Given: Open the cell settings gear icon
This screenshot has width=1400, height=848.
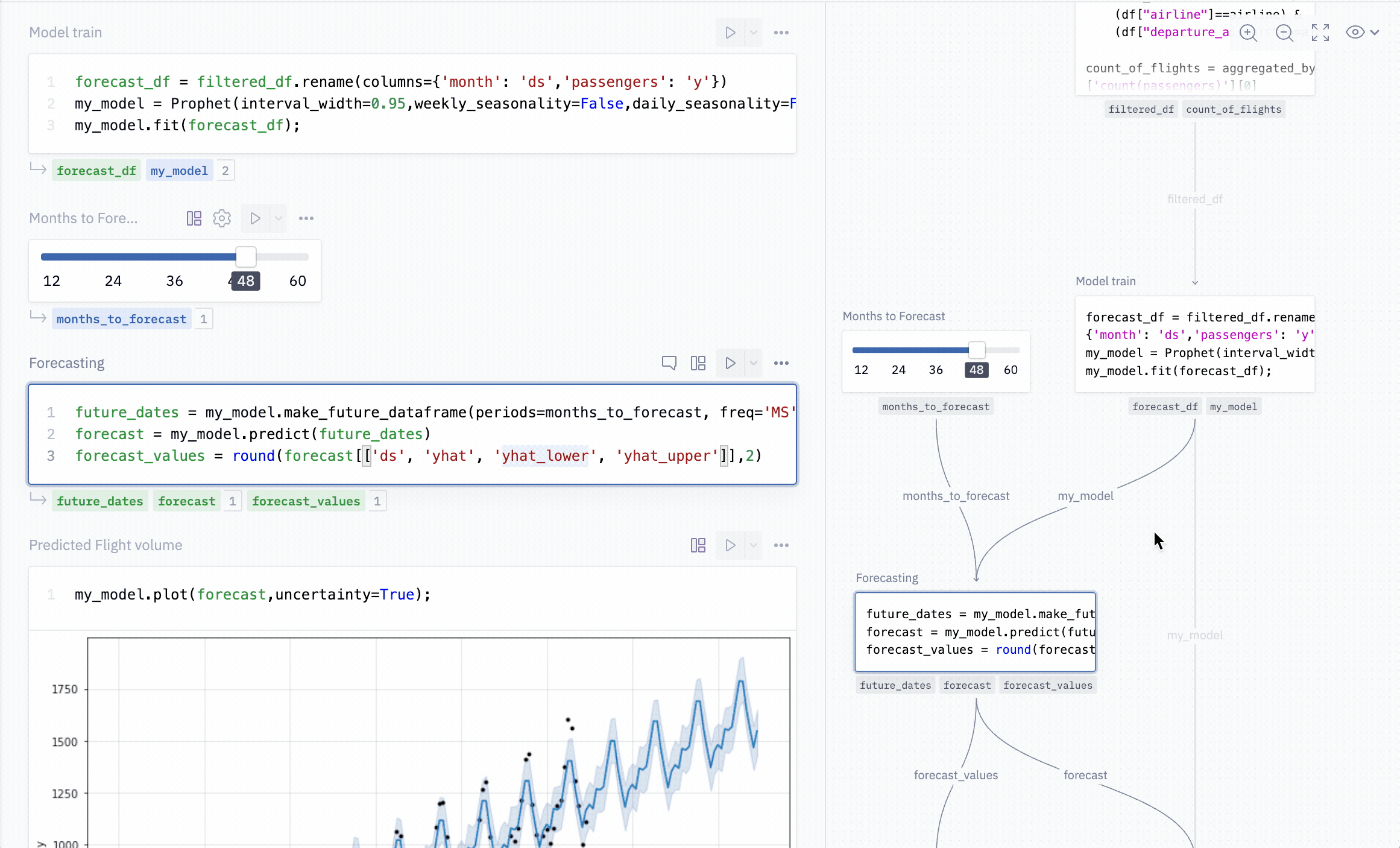Looking at the screenshot, I should pos(222,218).
